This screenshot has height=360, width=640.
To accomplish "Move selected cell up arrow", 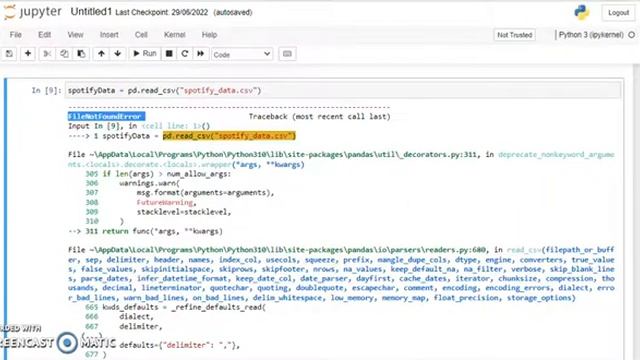I will pos(101,54).
